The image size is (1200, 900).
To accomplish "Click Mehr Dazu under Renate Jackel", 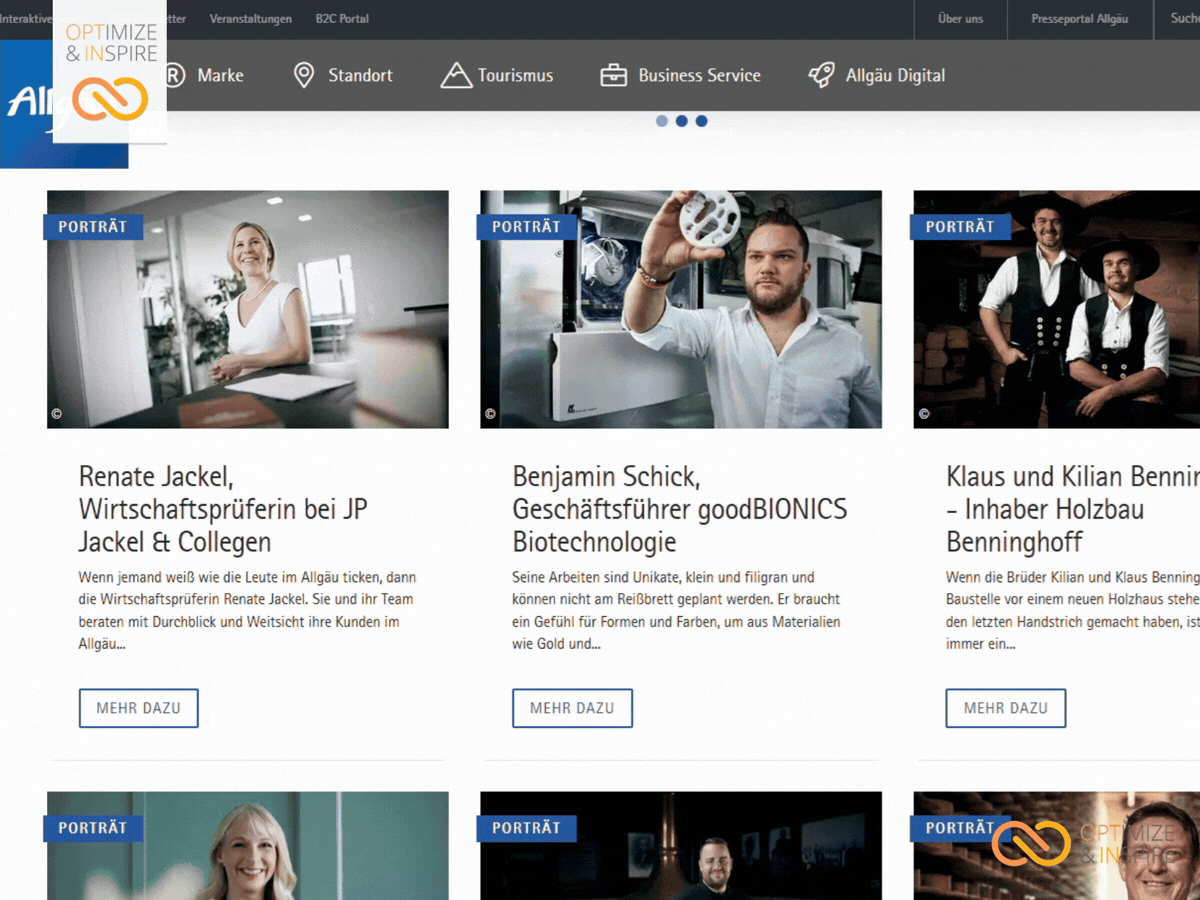I will (139, 708).
